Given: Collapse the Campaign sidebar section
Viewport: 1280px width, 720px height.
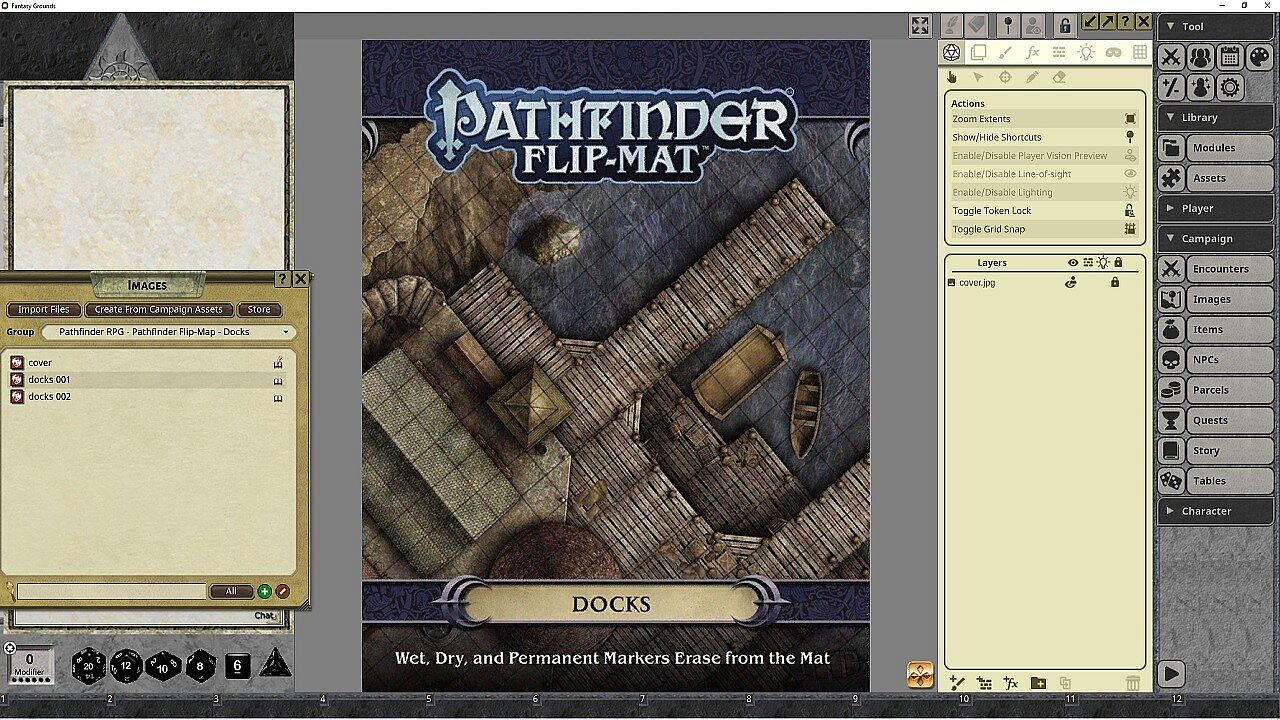Looking at the screenshot, I should tap(1215, 238).
